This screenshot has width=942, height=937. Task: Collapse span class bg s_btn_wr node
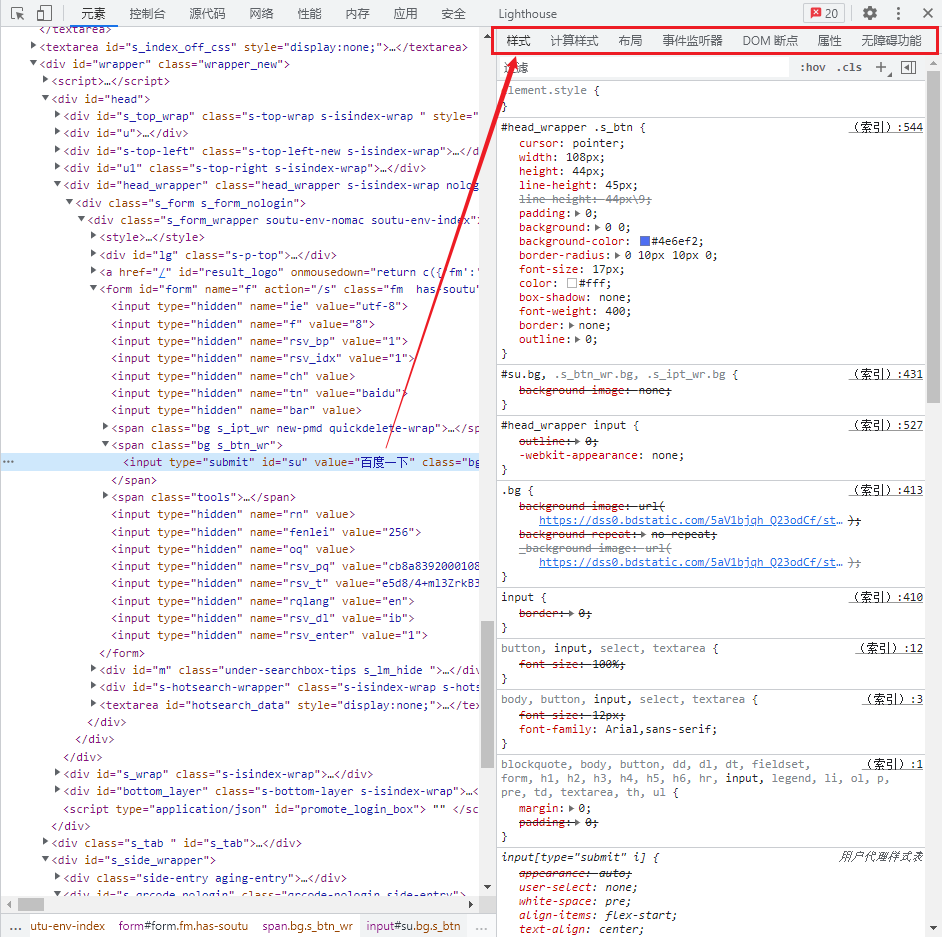(x=105, y=443)
